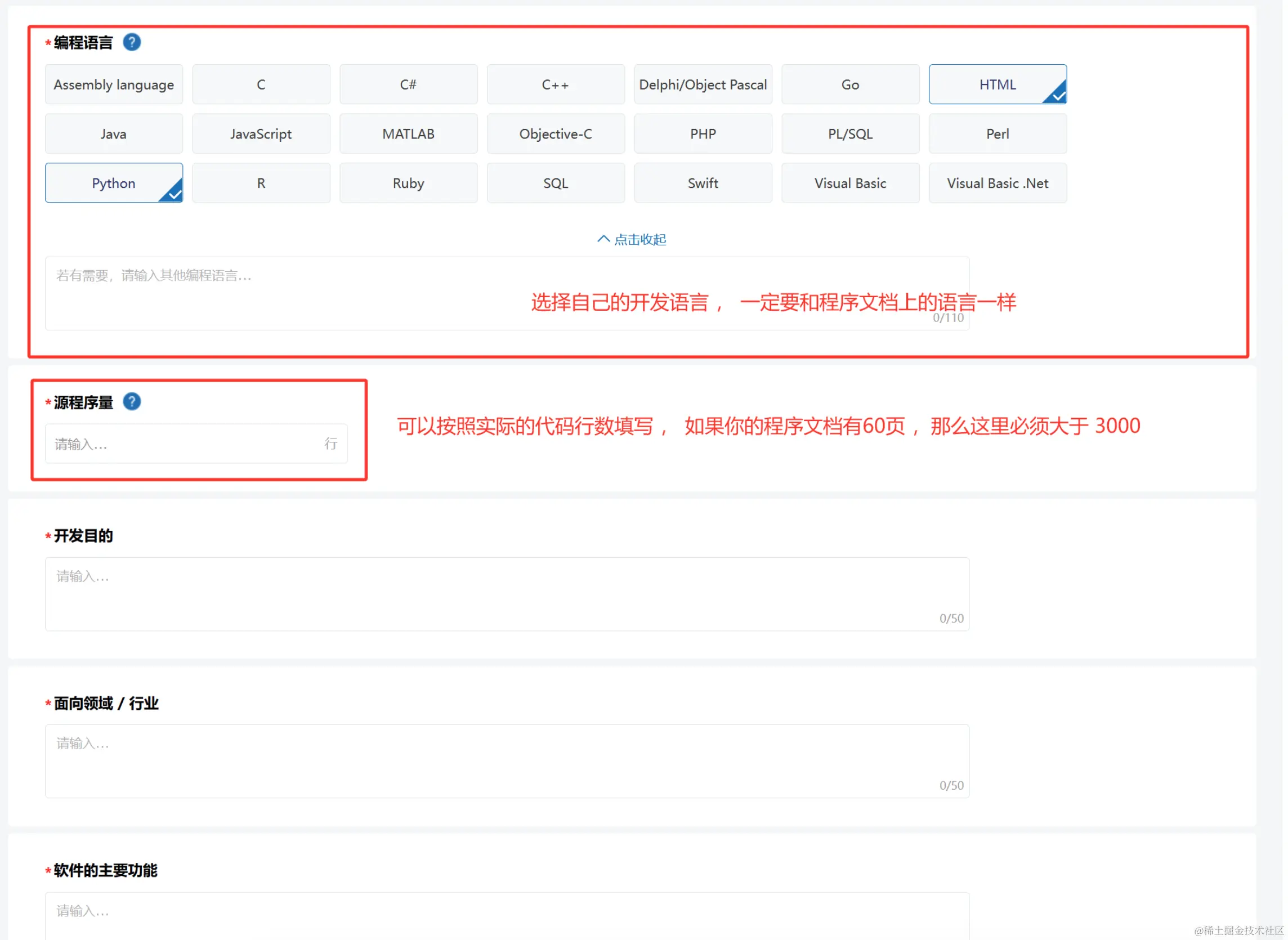
Task: Choose the PHP language button
Action: (703, 135)
